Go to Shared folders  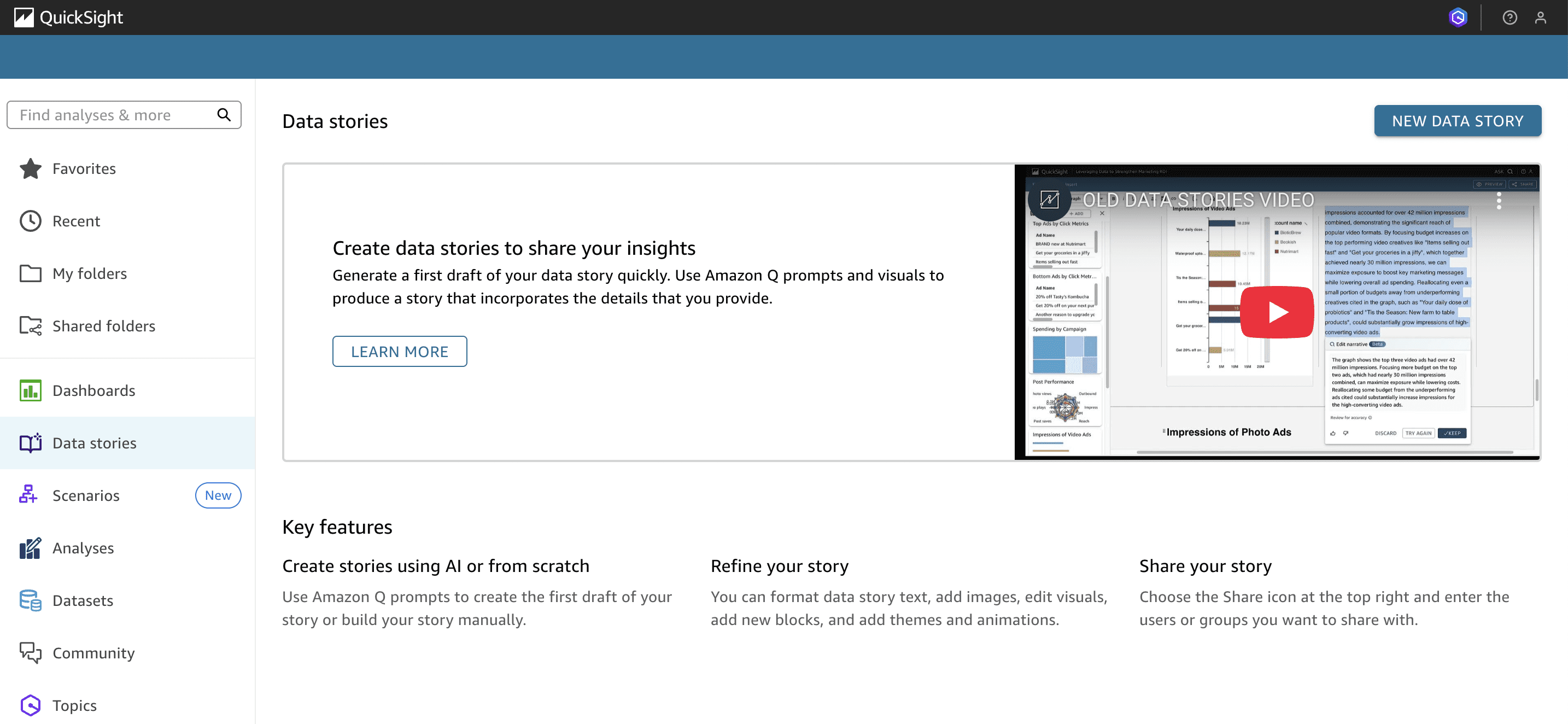103,326
